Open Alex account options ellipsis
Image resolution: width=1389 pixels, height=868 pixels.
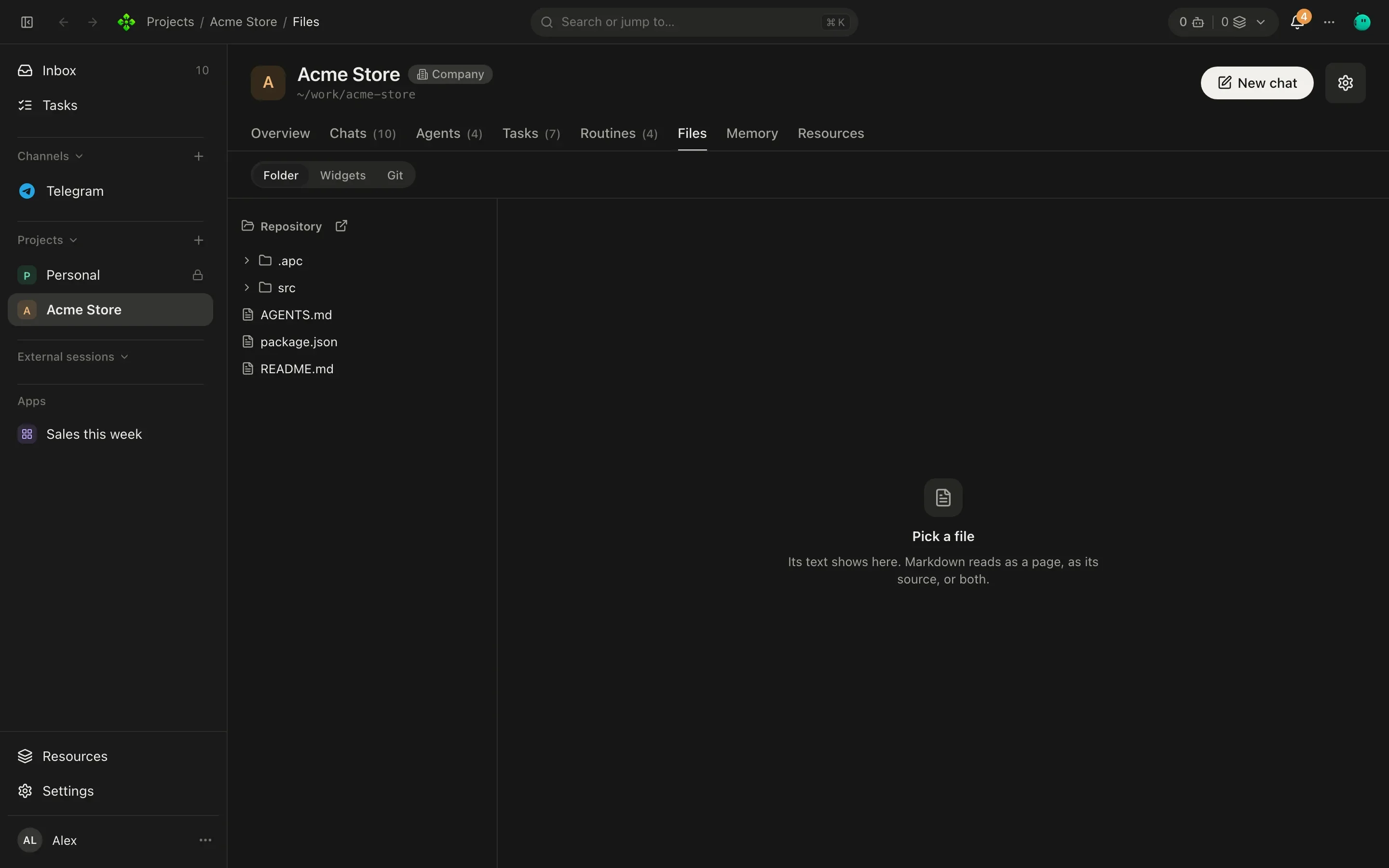(x=205, y=840)
